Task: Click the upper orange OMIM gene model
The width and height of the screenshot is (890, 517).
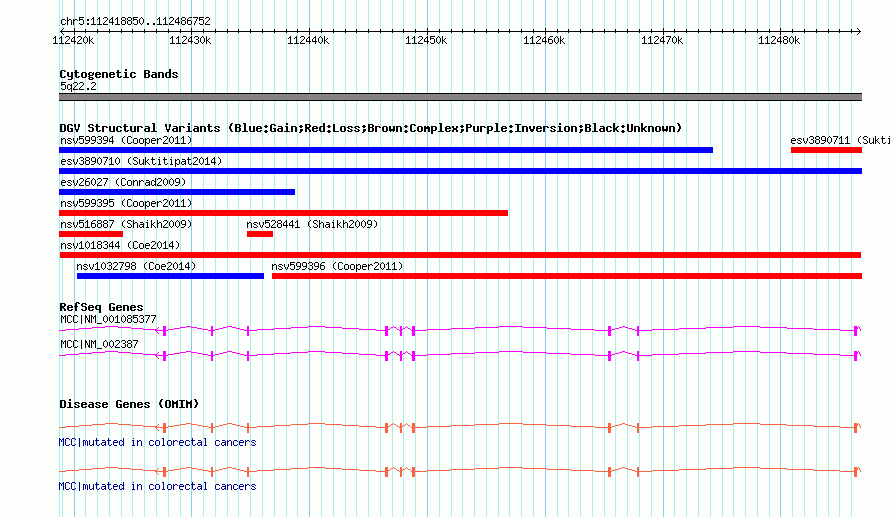Action: click(460, 427)
